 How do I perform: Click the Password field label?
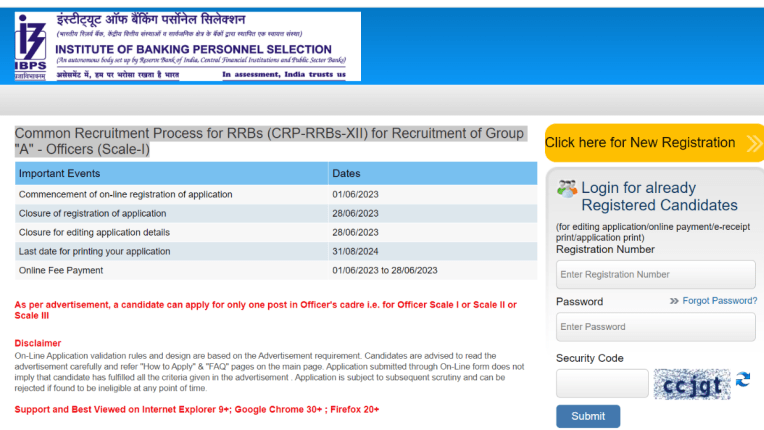pos(579,301)
